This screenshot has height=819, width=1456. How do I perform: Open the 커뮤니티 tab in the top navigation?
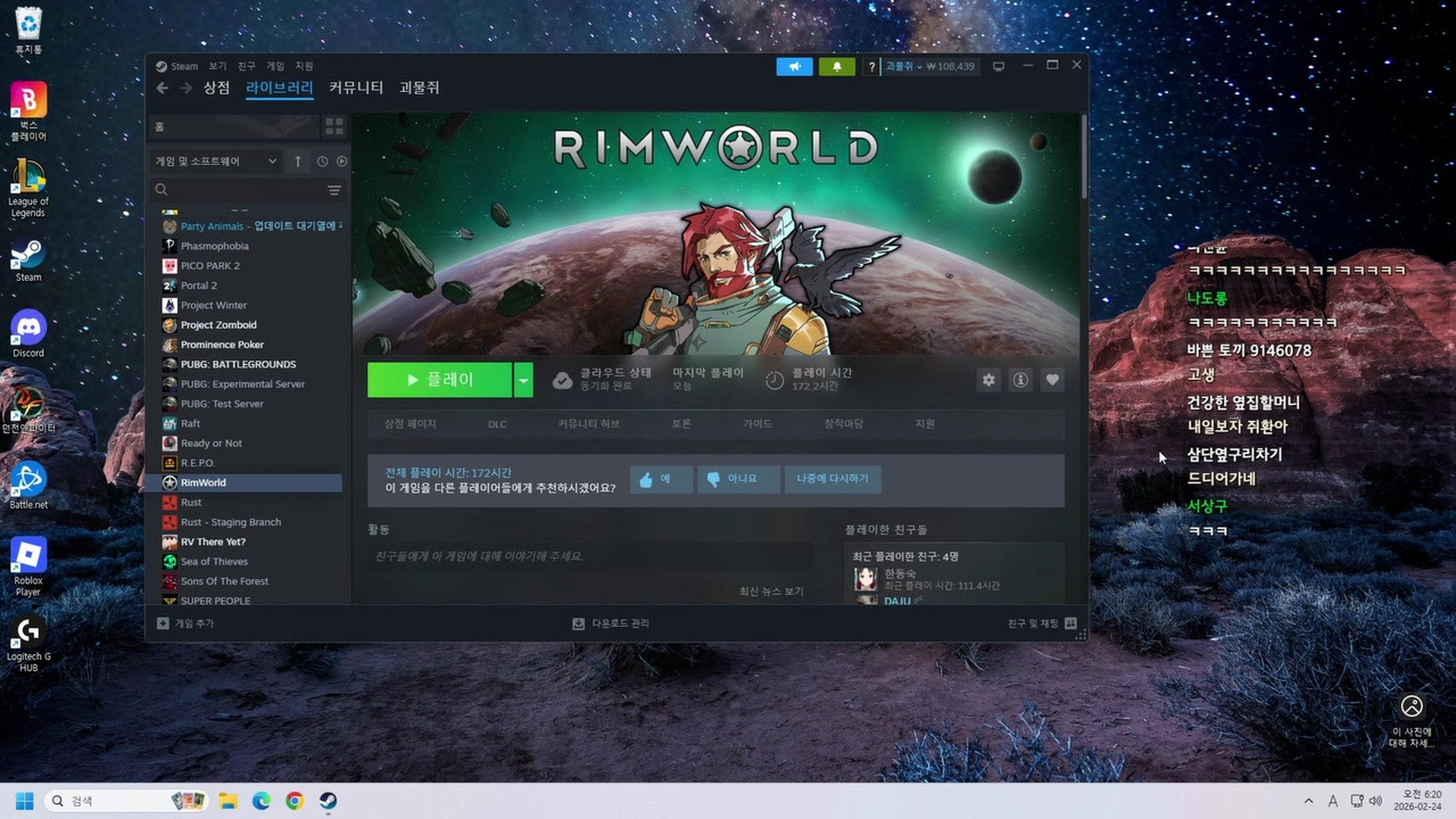(x=356, y=88)
